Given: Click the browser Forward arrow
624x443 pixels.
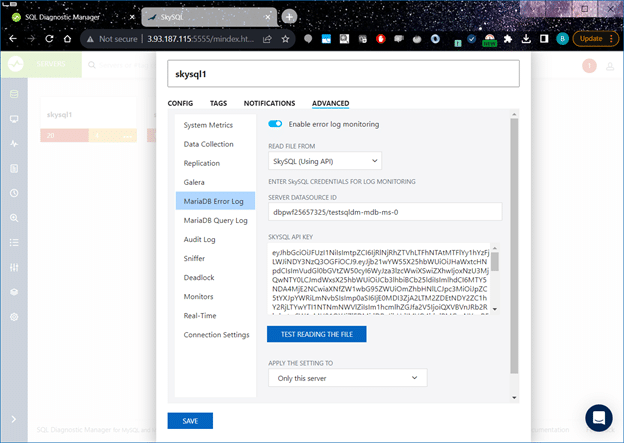Looking at the screenshot, I should coord(31,39).
